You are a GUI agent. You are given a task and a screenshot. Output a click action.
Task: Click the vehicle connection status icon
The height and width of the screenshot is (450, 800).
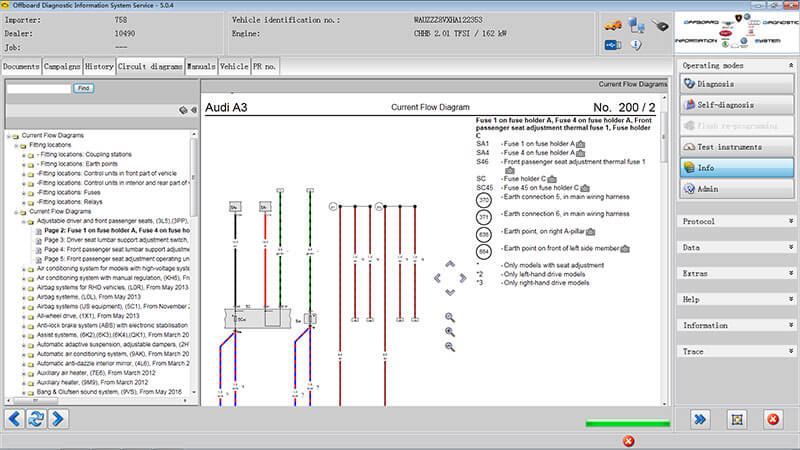pyautogui.click(x=613, y=25)
